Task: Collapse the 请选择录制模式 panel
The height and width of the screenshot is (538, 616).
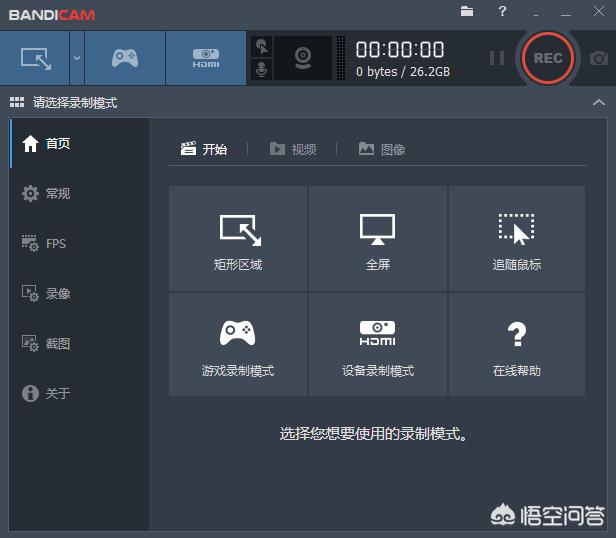Action: coord(599,103)
